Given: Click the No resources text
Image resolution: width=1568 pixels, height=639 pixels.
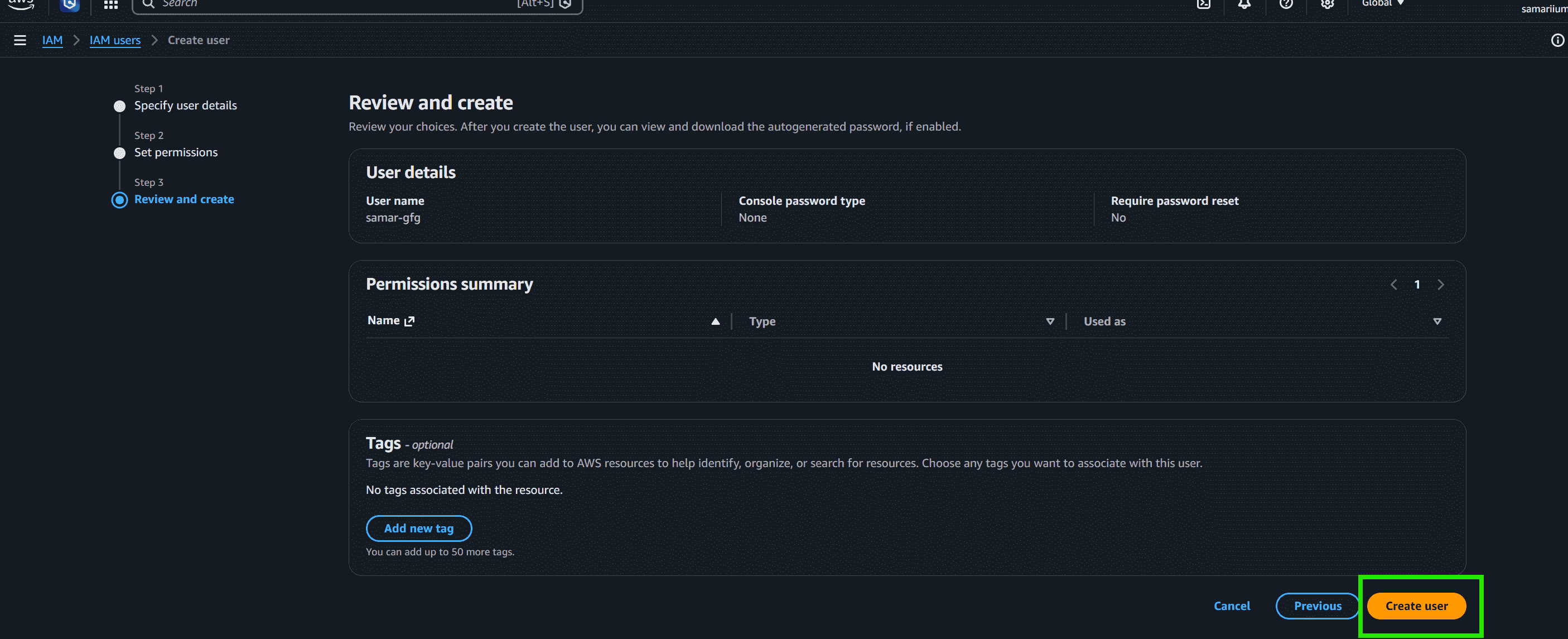Looking at the screenshot, I should click(907, 367).
